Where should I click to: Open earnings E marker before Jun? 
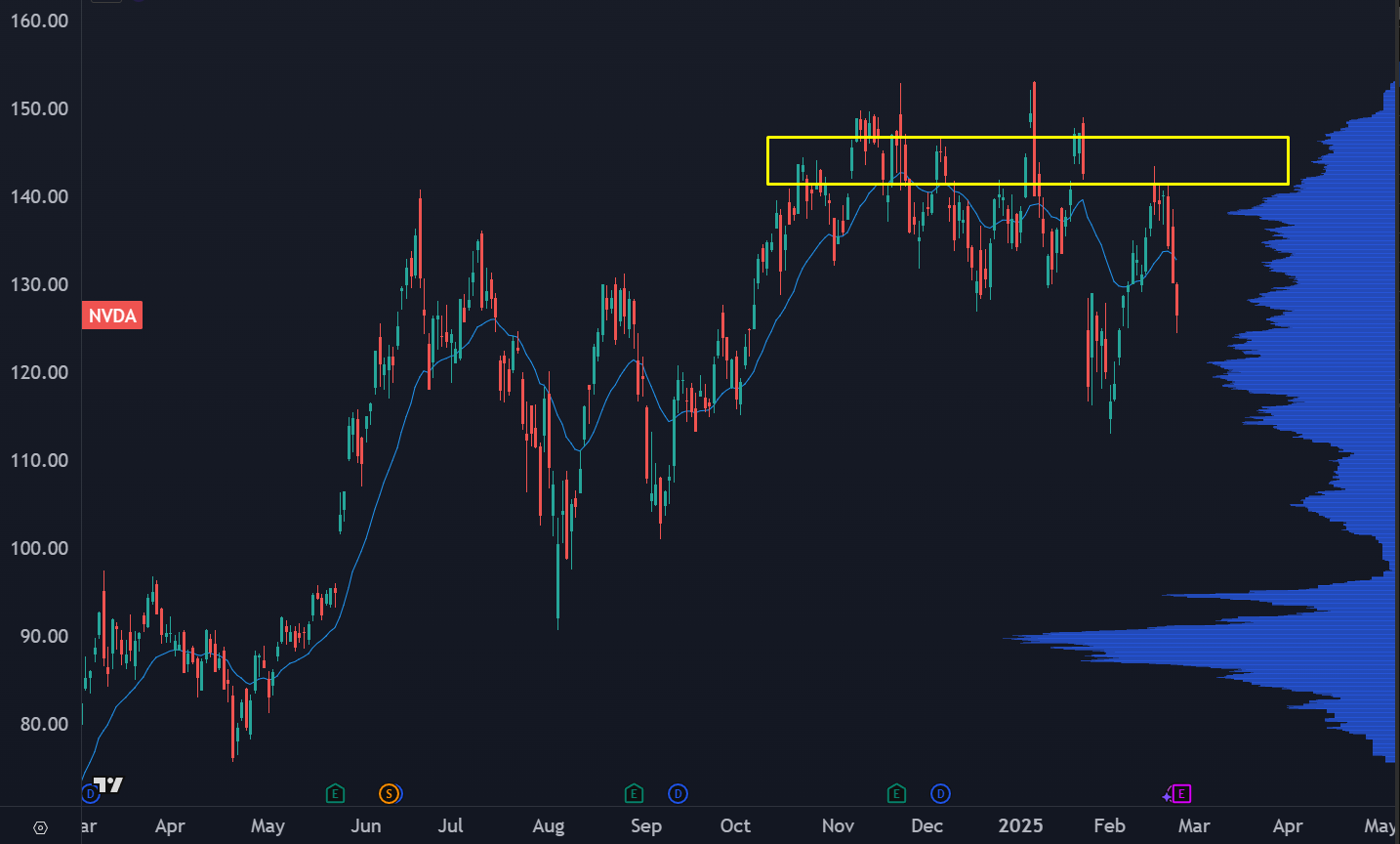[335, 794]
